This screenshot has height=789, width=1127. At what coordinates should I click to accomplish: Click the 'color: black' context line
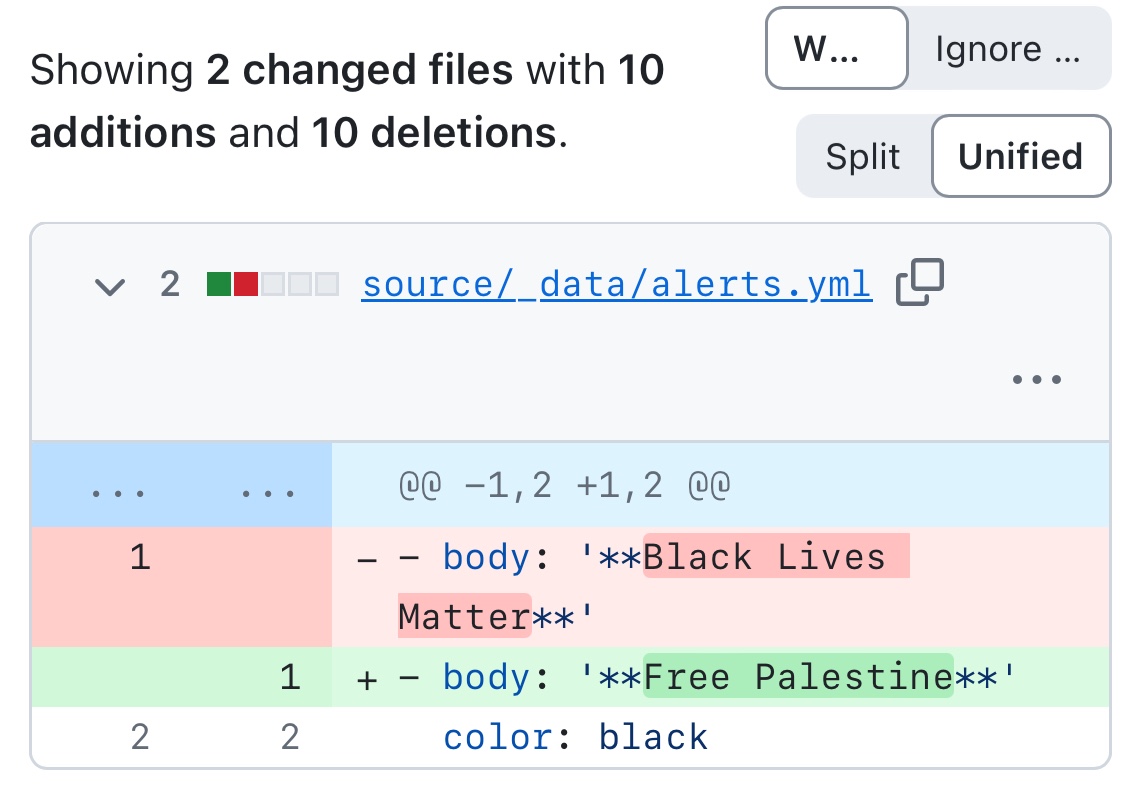click(x=575, y=737)
